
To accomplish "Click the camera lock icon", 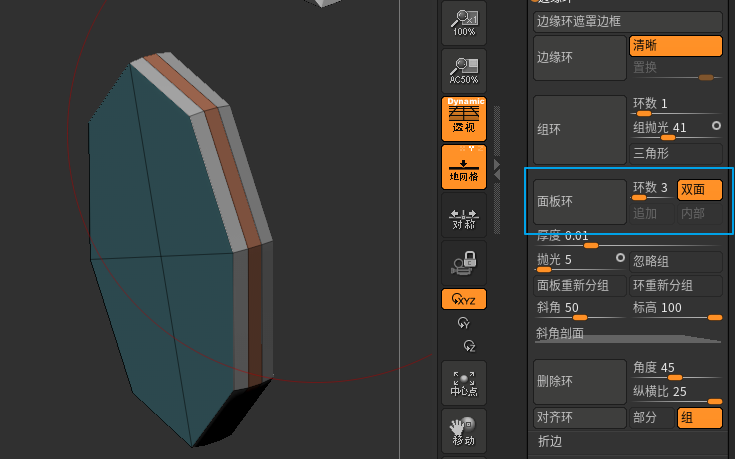I will (x=464, y=263).
